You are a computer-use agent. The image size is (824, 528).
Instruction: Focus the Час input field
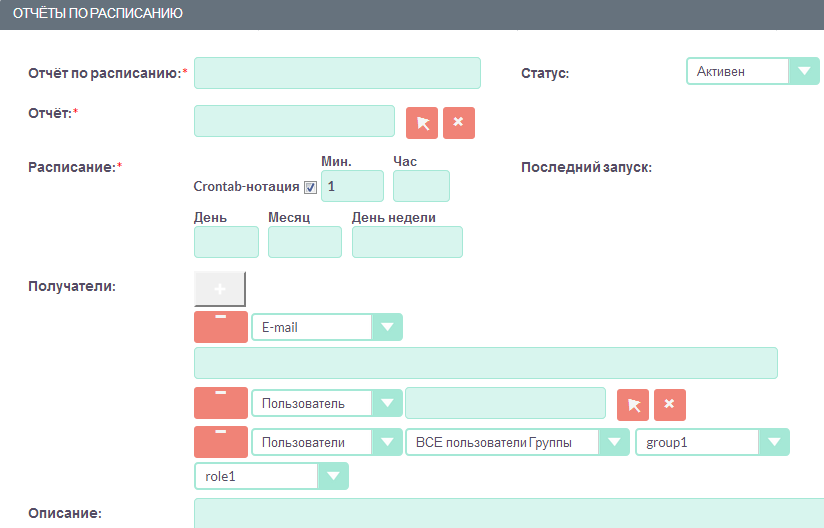click(421, 187)
